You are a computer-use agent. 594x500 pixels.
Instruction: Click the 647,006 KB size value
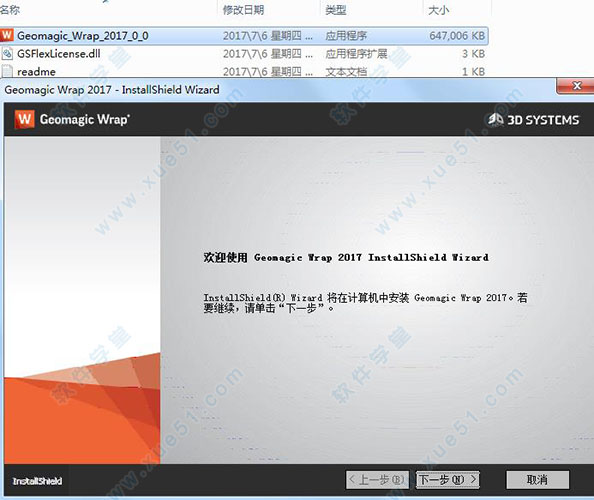457,36
